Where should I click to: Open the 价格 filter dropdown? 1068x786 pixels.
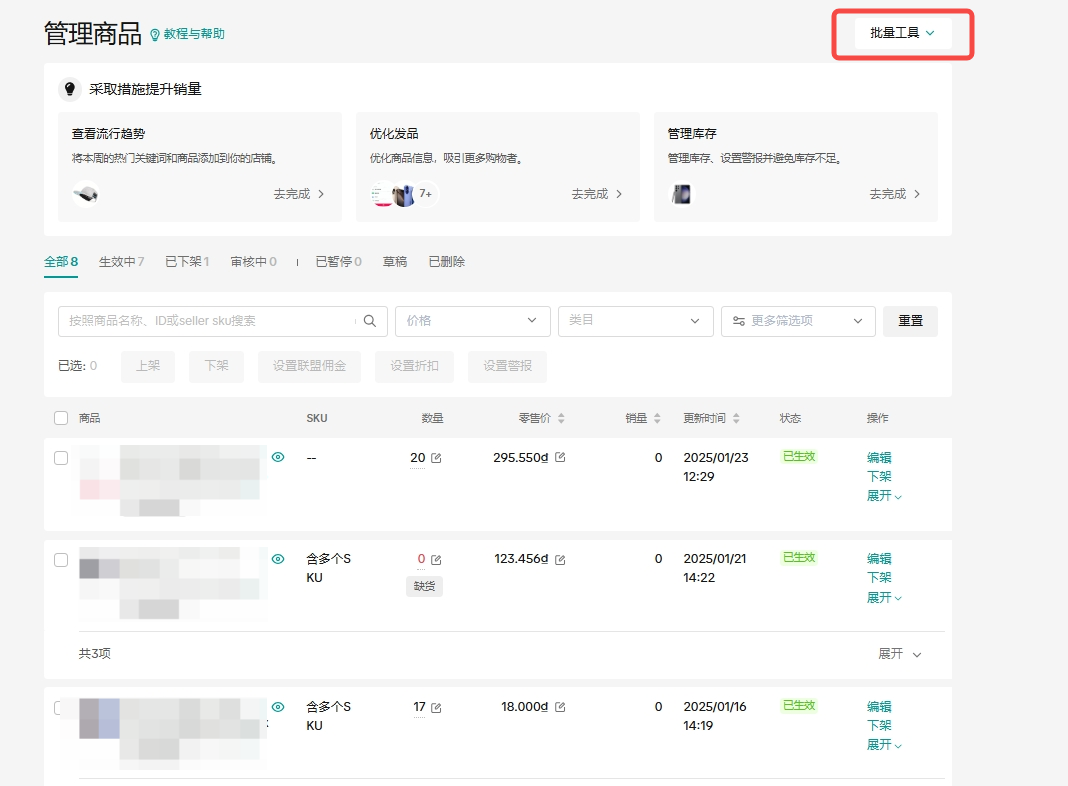pos(472,321)
